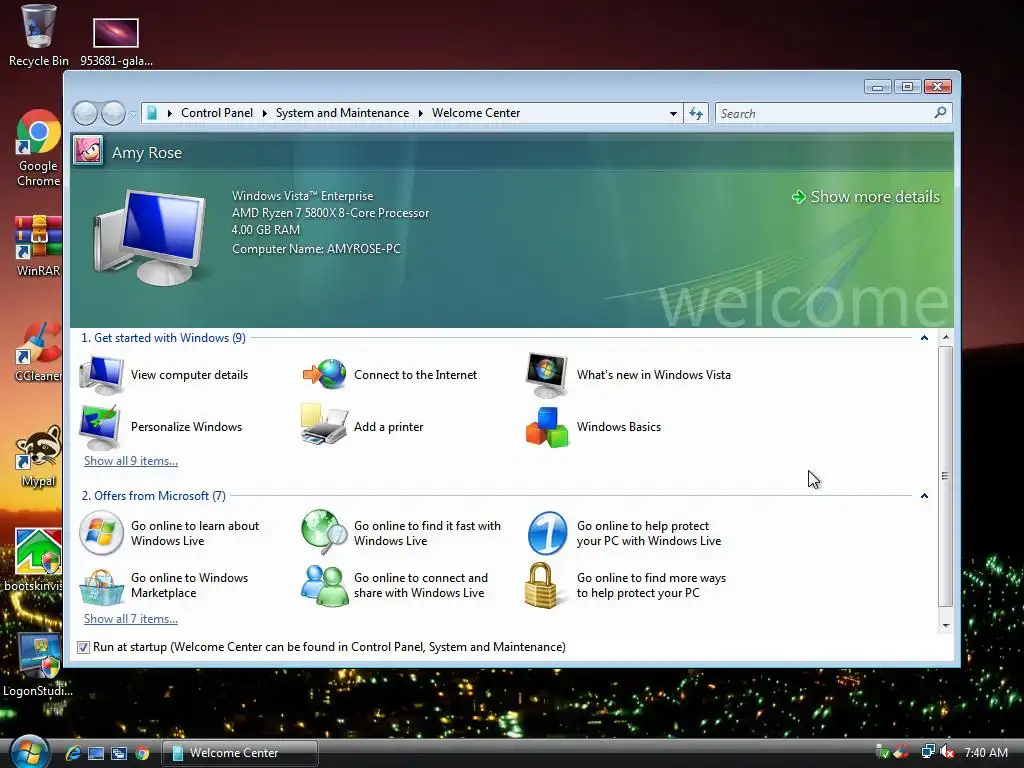Click Welcome Center breadcrumb

pos(476,113)
